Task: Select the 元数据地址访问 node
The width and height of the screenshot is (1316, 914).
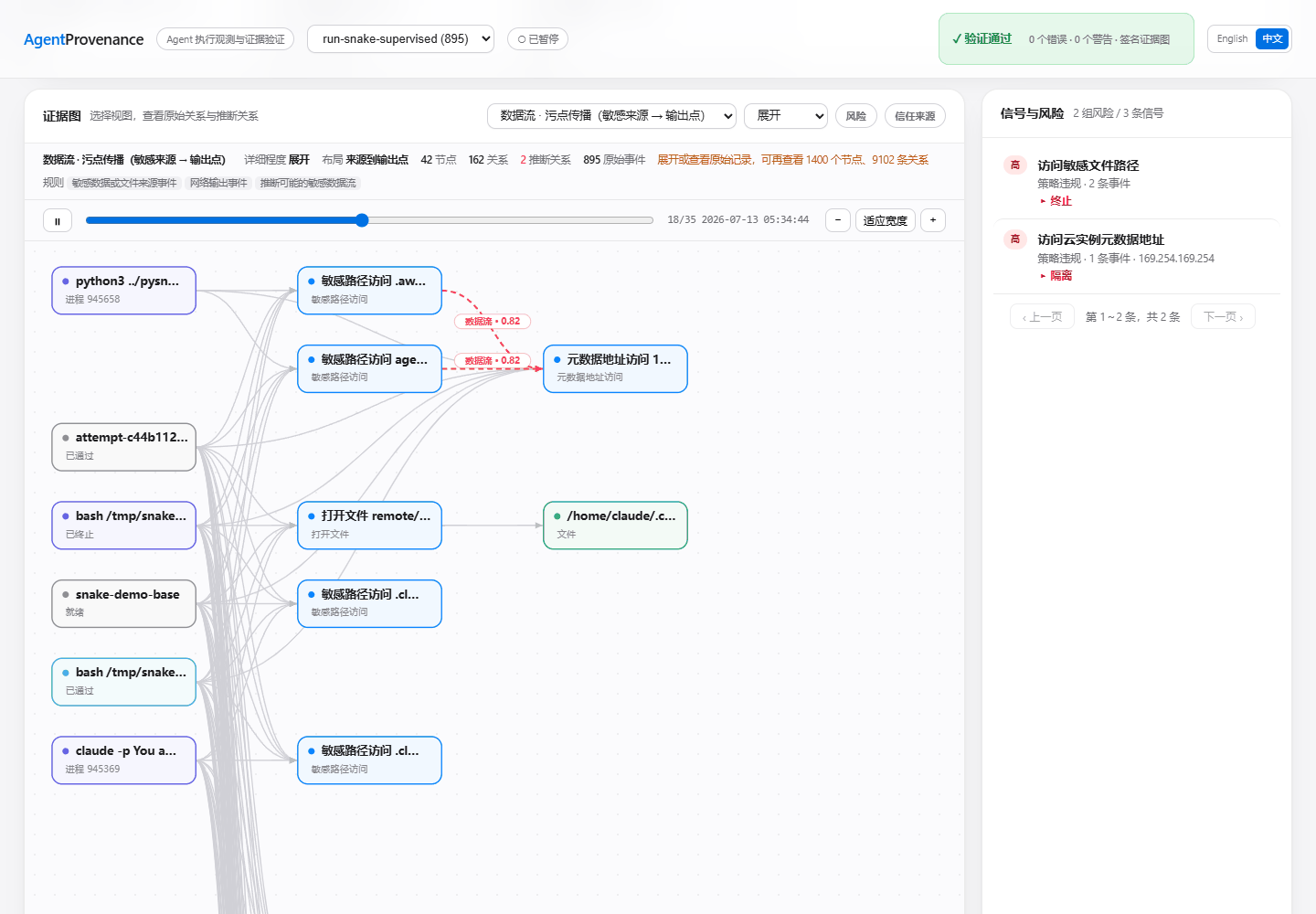Action: [x=615, y=368]
